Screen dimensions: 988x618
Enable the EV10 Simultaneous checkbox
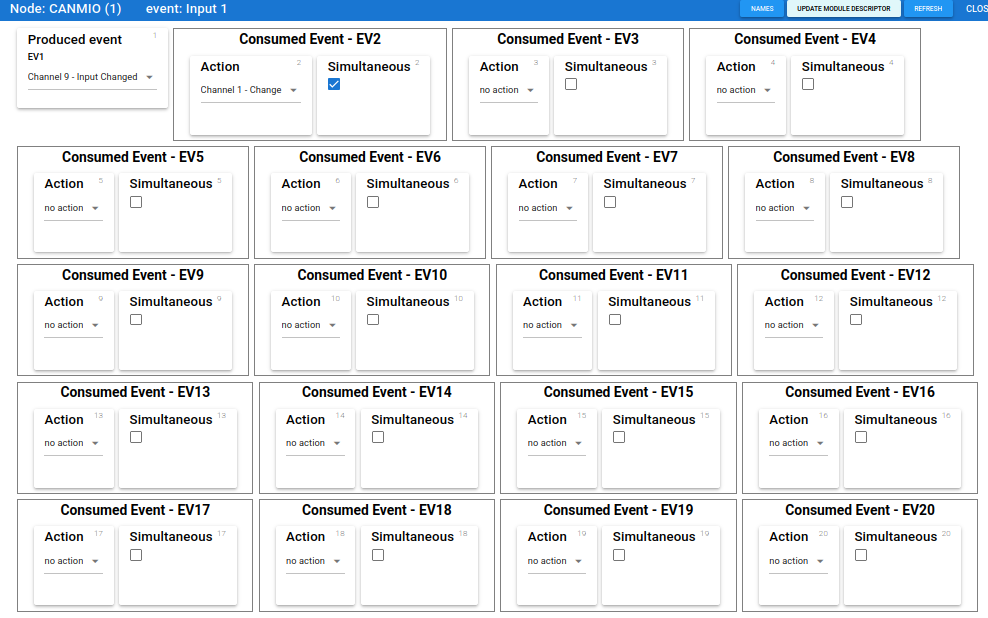(x=373, y=320)
